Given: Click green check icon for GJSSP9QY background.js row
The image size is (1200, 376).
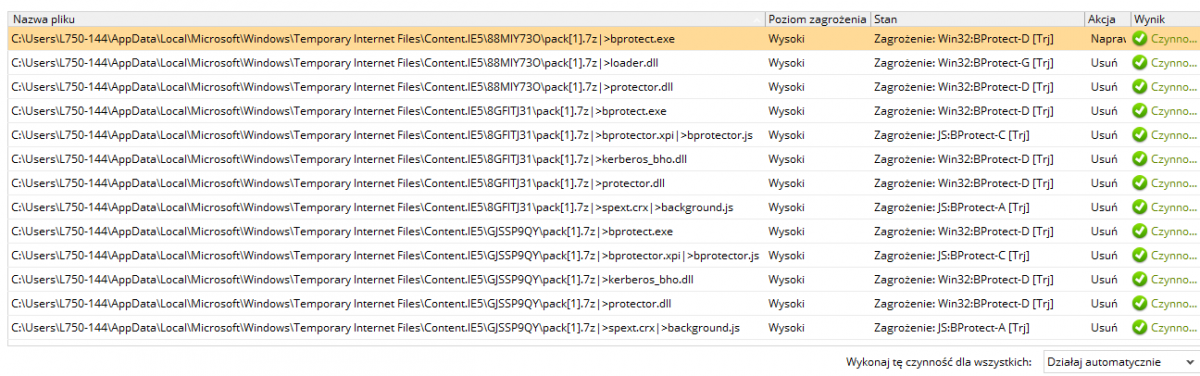Looking at the screenshot, I should [x=1139, y=327].
